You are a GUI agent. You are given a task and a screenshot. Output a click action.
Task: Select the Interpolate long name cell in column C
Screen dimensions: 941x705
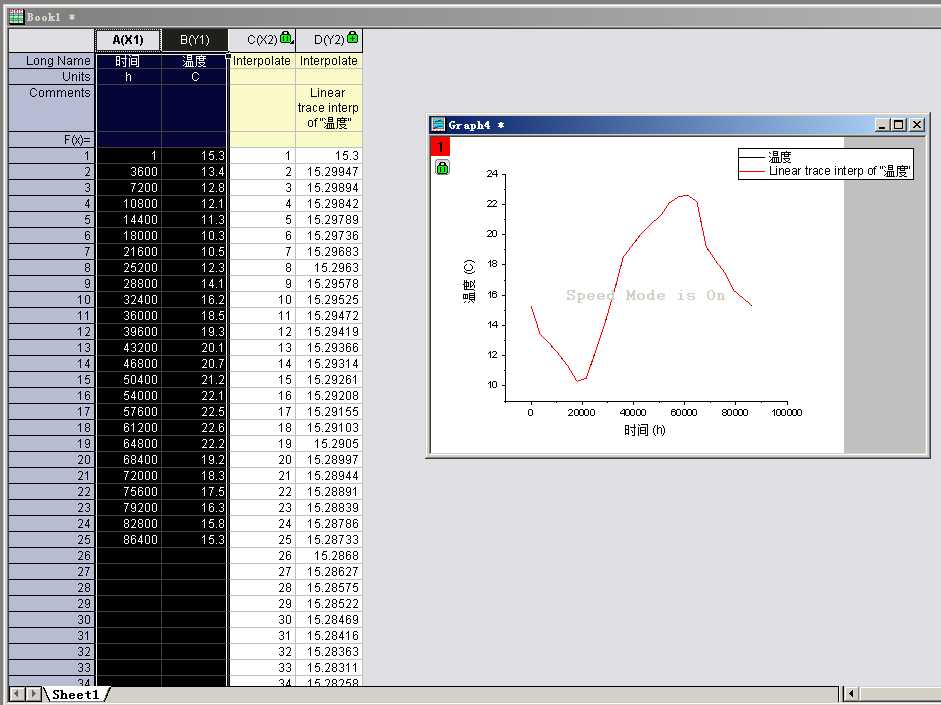click(262, 61)
